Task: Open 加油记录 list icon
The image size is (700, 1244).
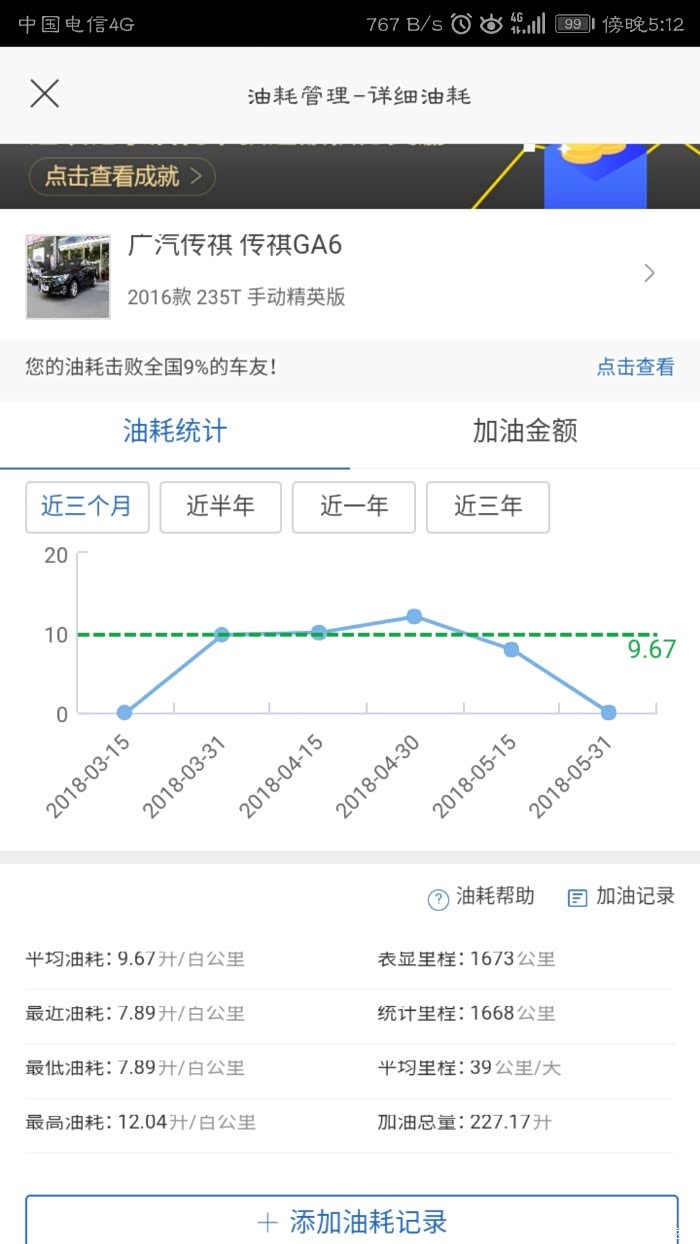Action: 577,898
